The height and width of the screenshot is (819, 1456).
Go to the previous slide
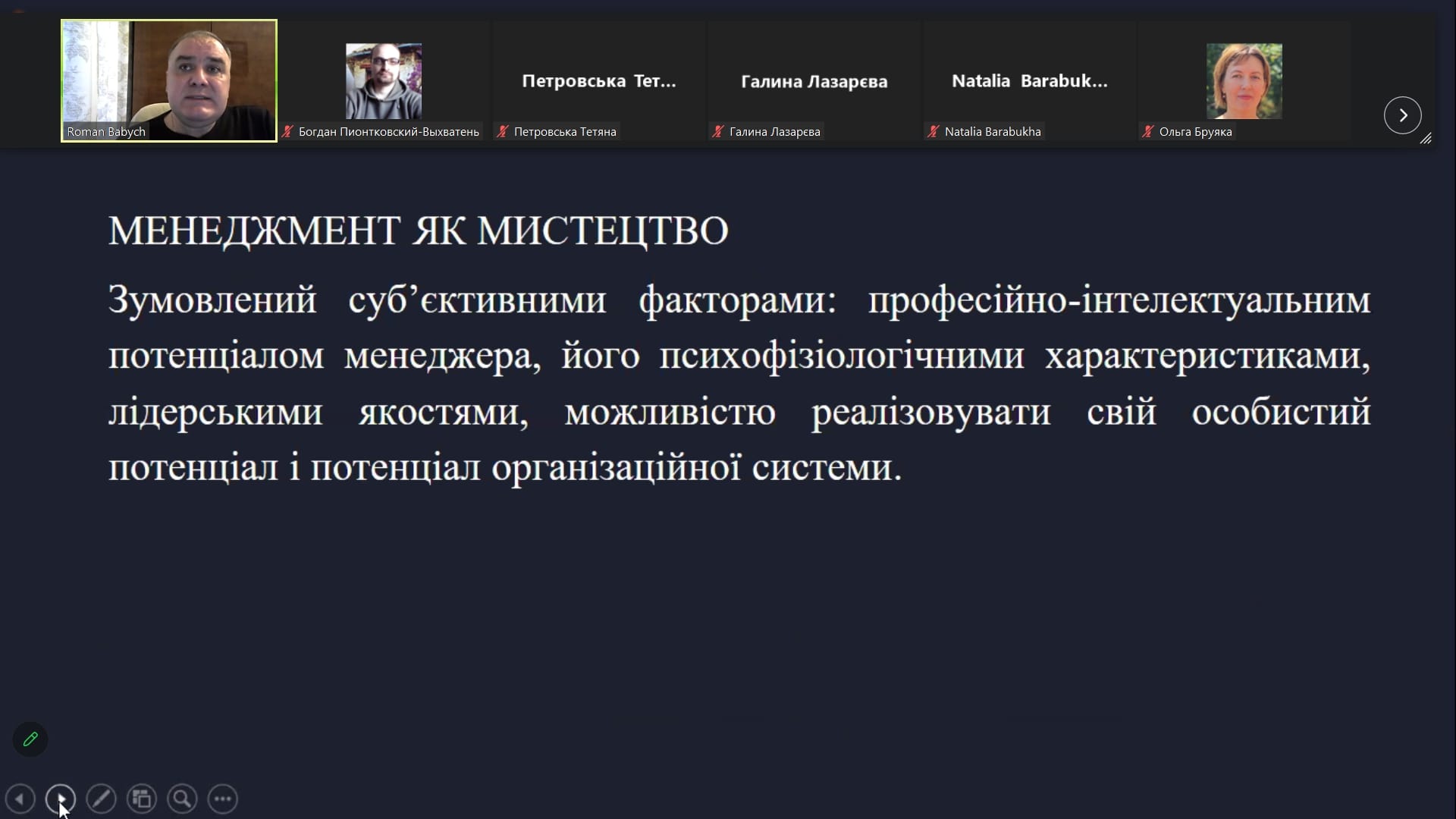[x=20, y=799]
